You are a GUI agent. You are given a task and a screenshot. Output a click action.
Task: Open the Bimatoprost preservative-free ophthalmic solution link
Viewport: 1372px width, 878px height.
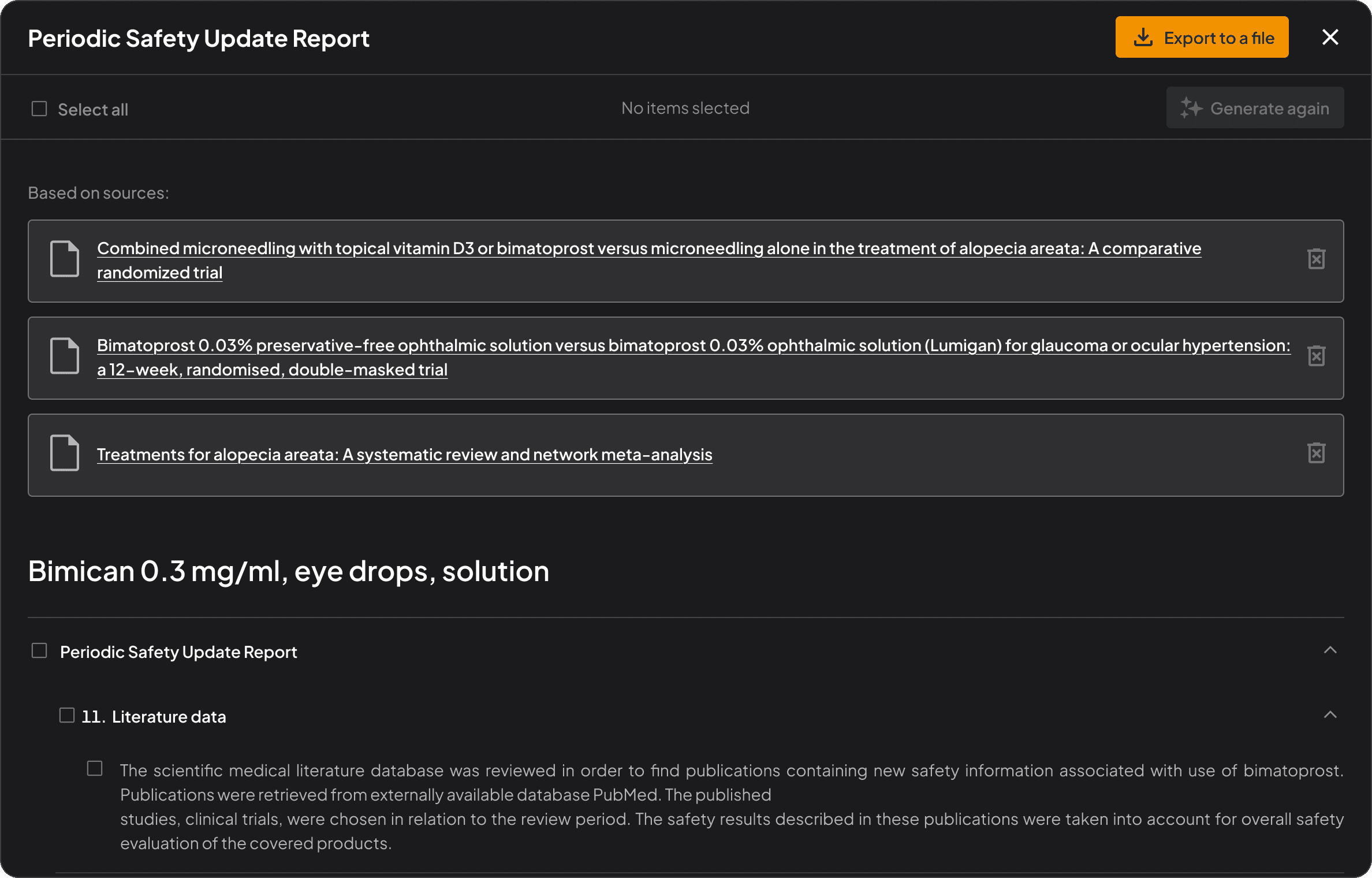(693, 346)
